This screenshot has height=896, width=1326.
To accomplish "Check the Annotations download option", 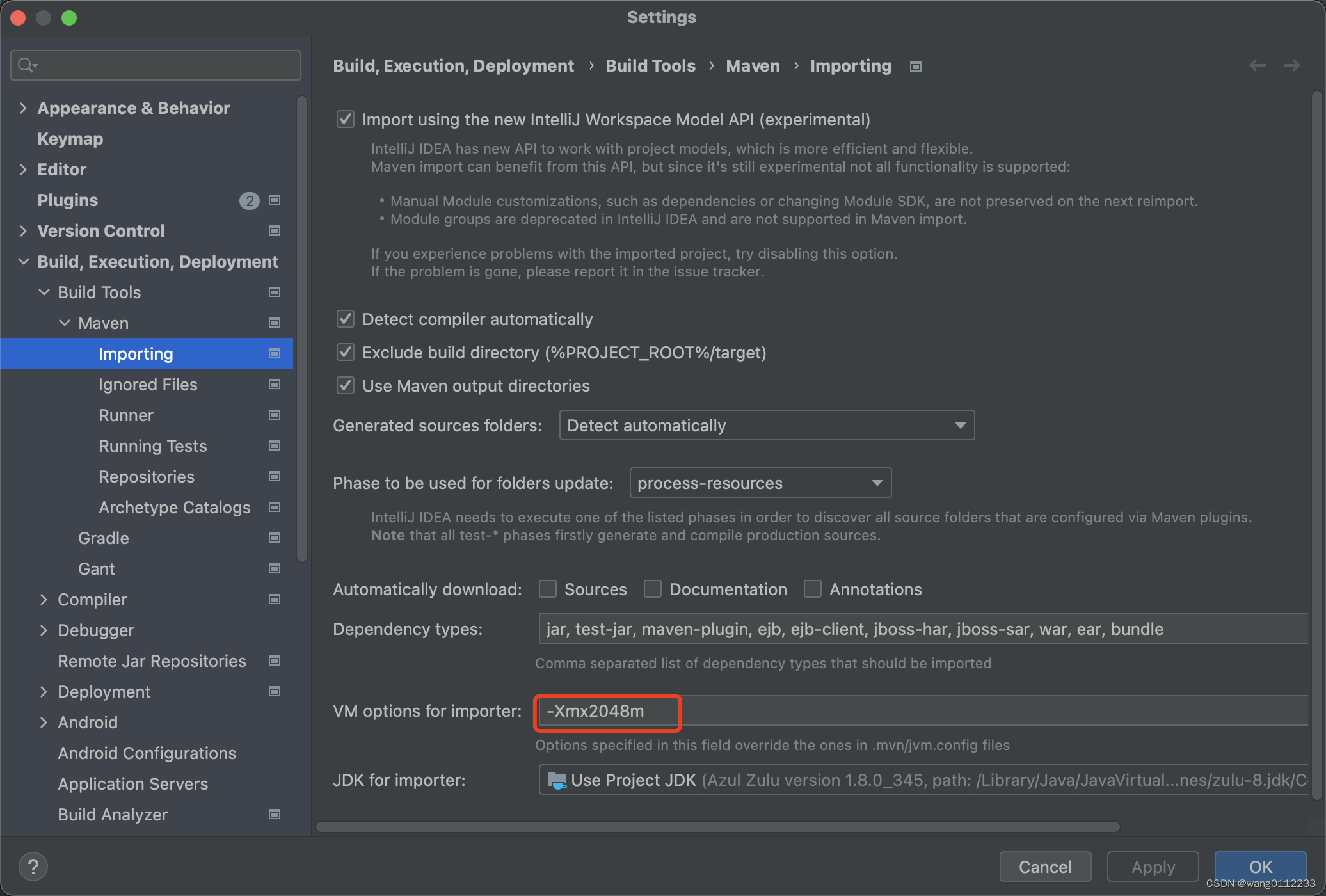I will (x=812, y=589).
